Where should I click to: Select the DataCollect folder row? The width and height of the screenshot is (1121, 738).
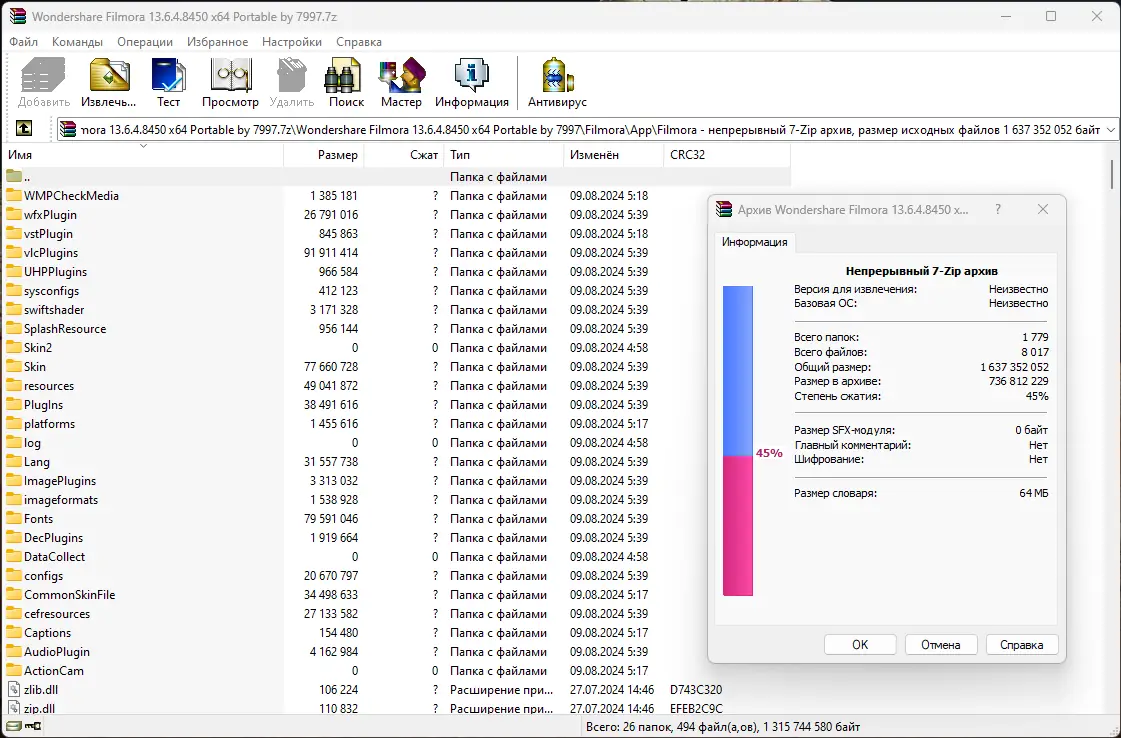tap(397, 556)
